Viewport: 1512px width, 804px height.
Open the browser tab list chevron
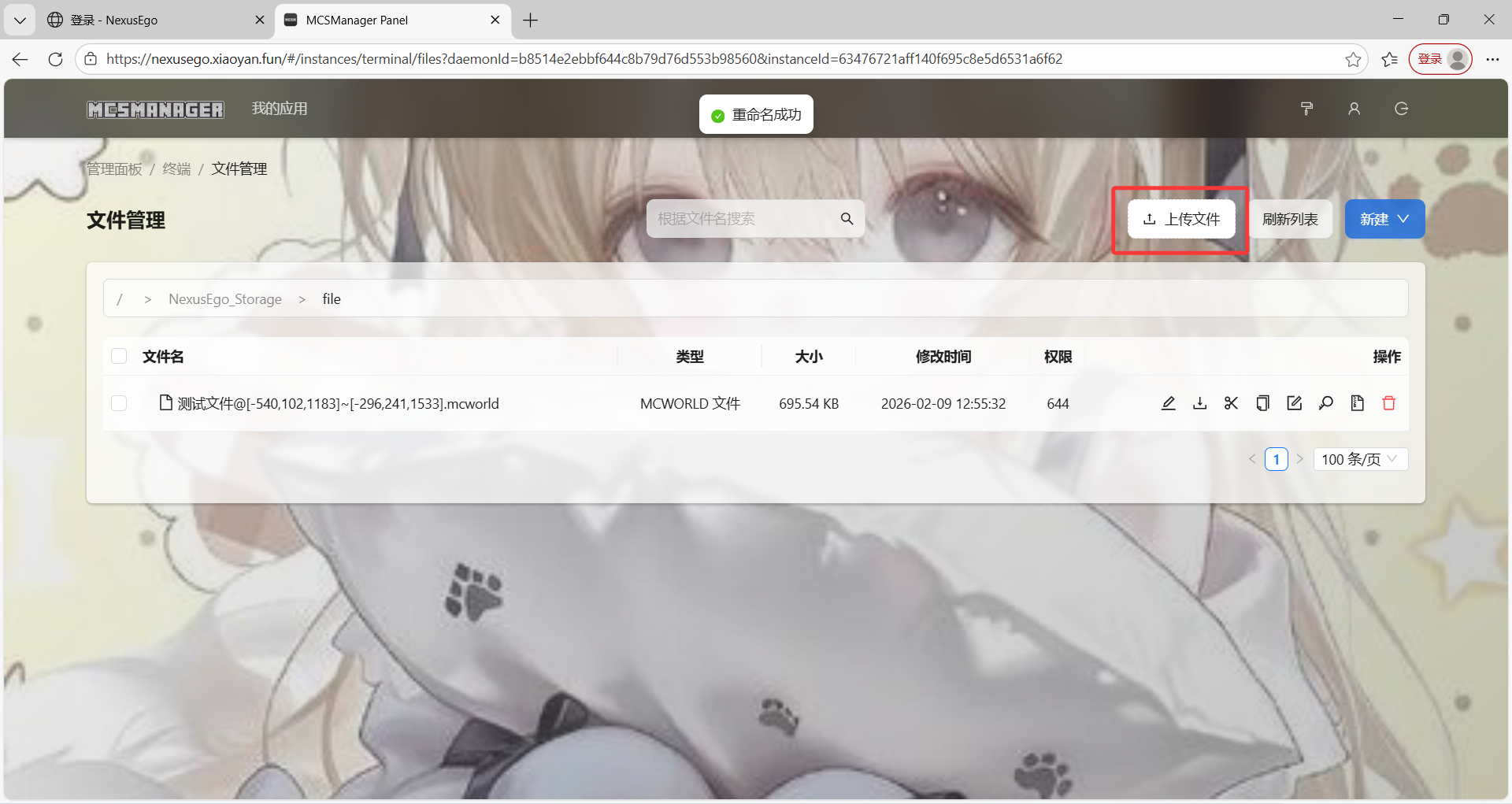(20, 20)
